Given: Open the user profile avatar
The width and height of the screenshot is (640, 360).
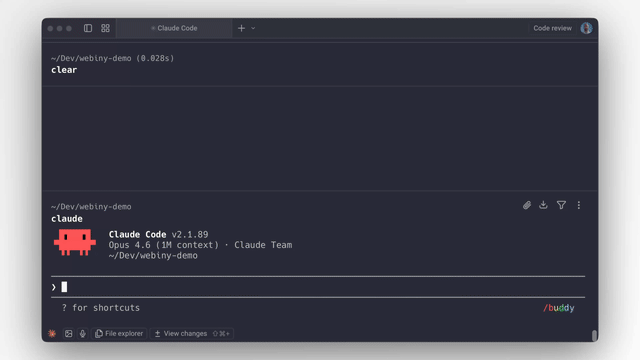Looking at the screenshot, I should coord(587,28).
